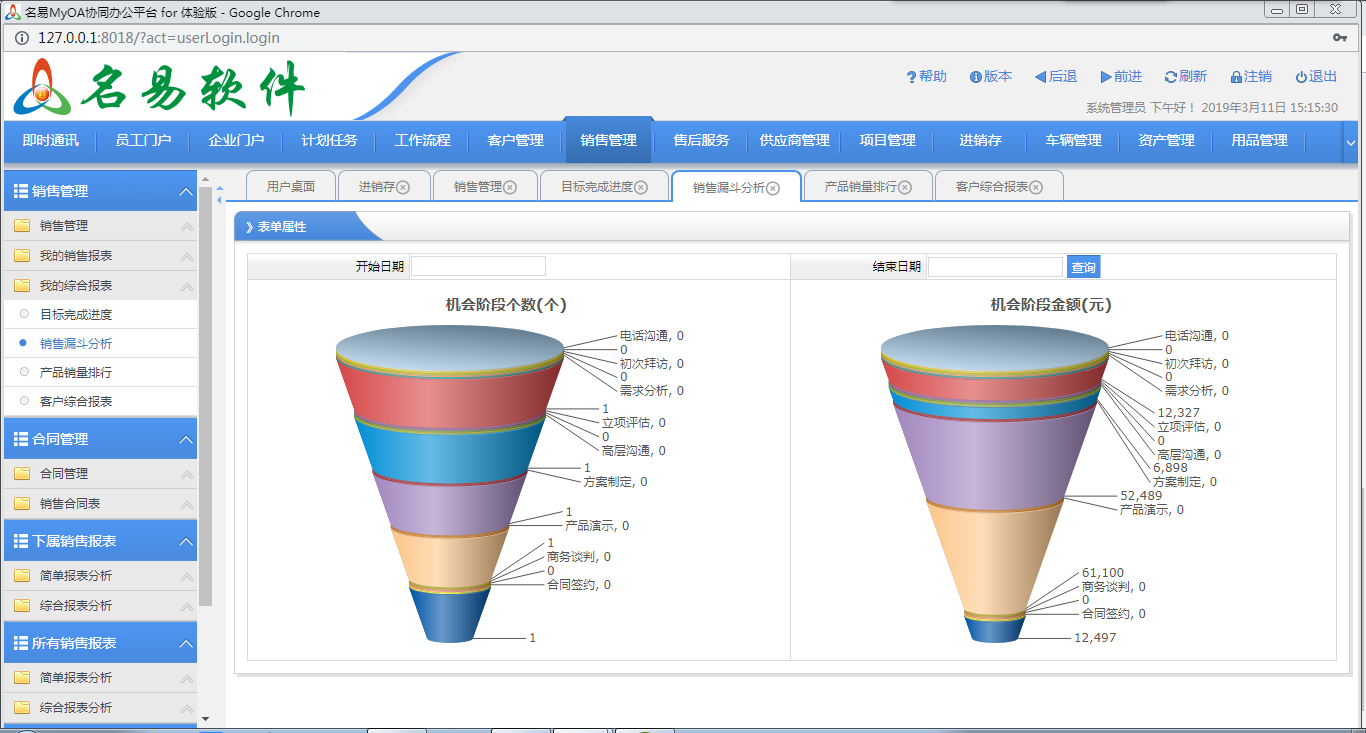Click the Forward arrow icon
This screenshot has height=733, width=1366.
(1106, 77)
